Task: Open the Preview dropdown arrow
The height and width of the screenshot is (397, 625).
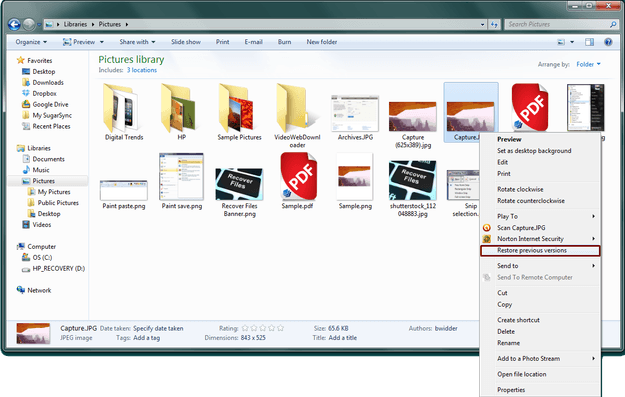Action: [102, 42]
